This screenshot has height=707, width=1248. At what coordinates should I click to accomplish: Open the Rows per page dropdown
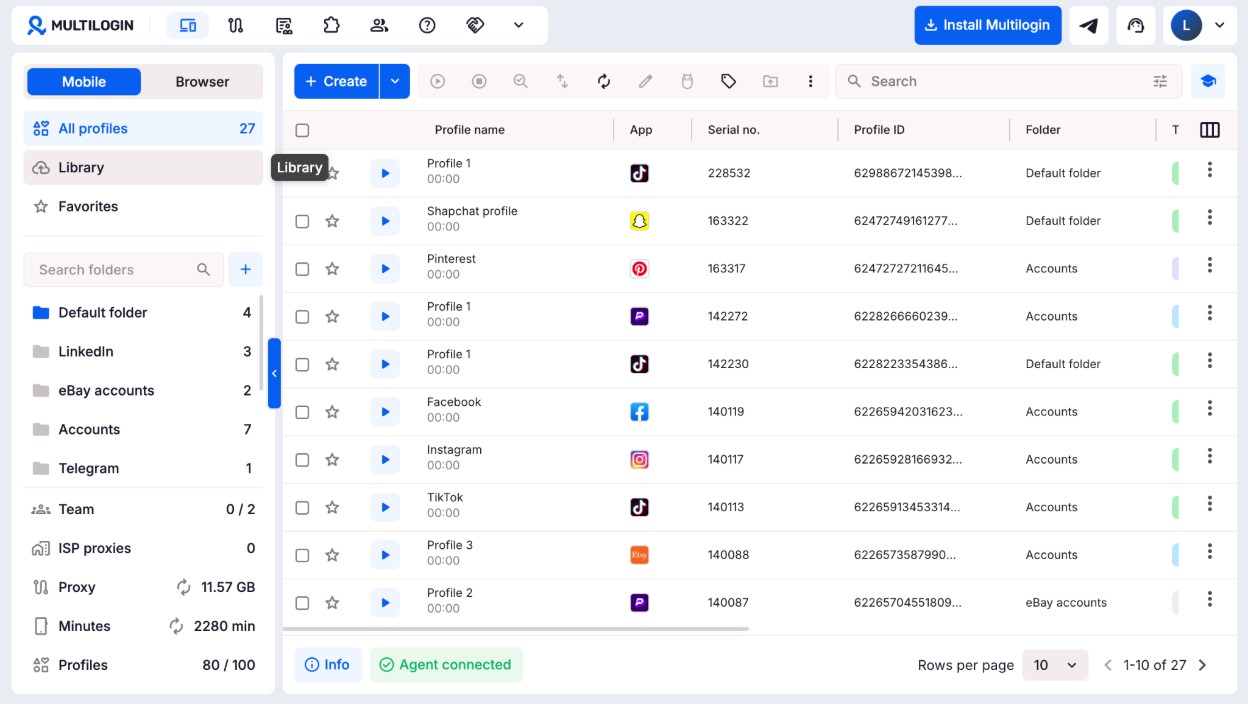(x=1055, y=665)
